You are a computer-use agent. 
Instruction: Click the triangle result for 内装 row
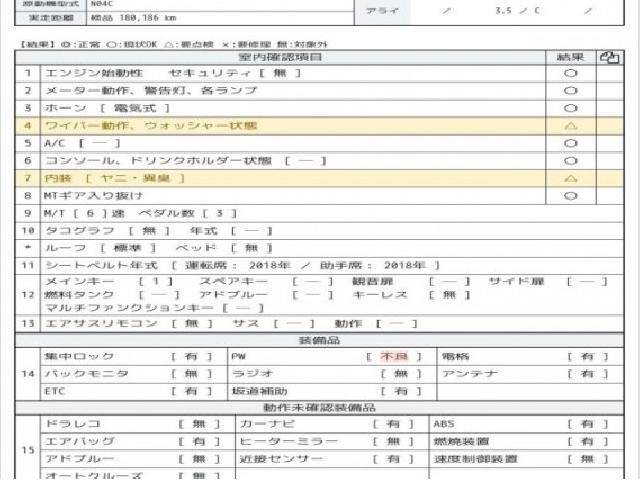571,179
